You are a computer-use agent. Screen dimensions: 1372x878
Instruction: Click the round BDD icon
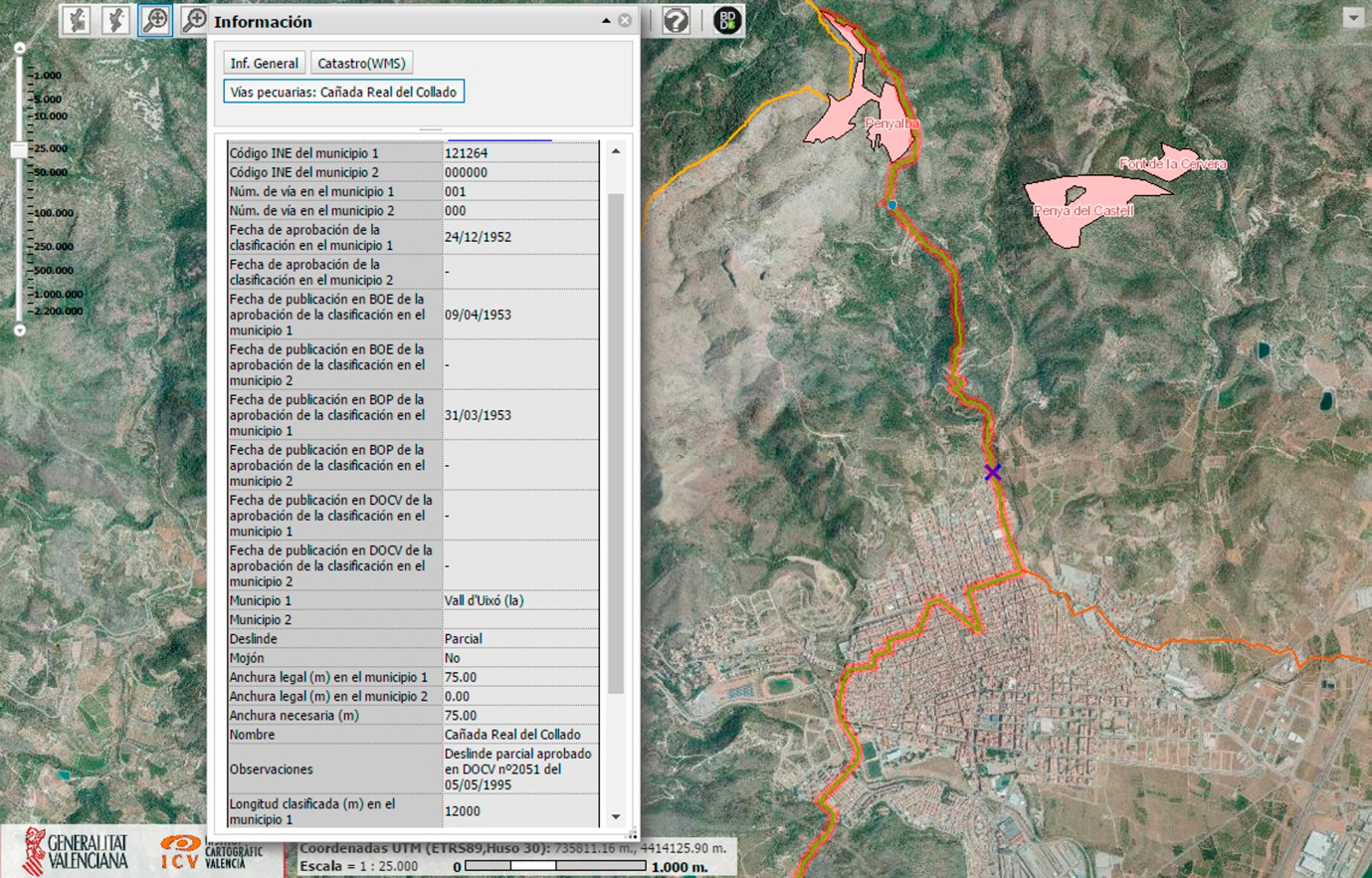pos(728,20)
